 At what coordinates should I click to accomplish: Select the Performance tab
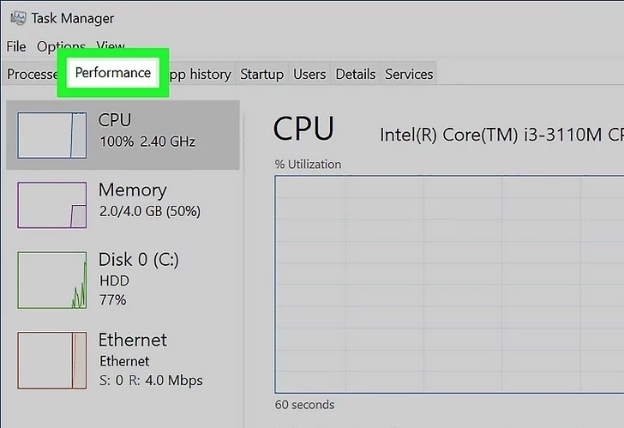point(113,73)
